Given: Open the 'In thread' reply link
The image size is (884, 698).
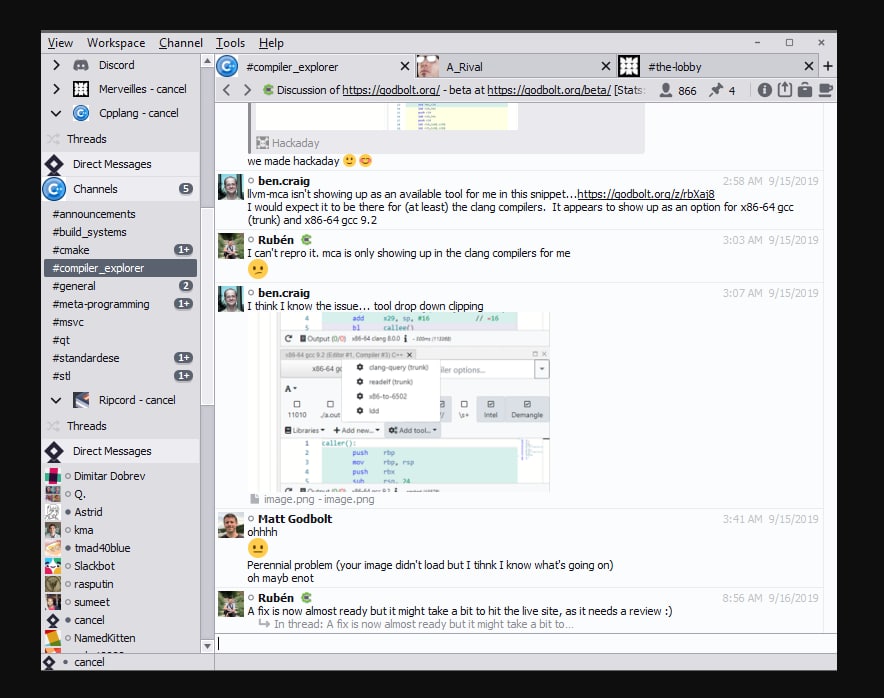Looking at the screenshot, I should (423, 624).
